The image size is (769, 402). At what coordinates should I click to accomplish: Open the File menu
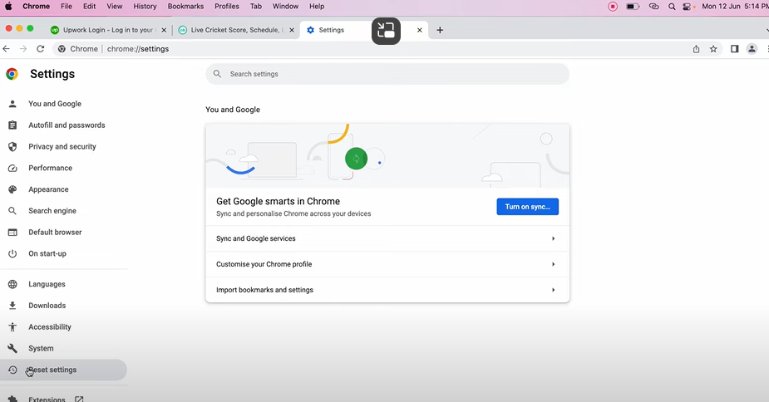pyautogui.click(x=66, y=6)
